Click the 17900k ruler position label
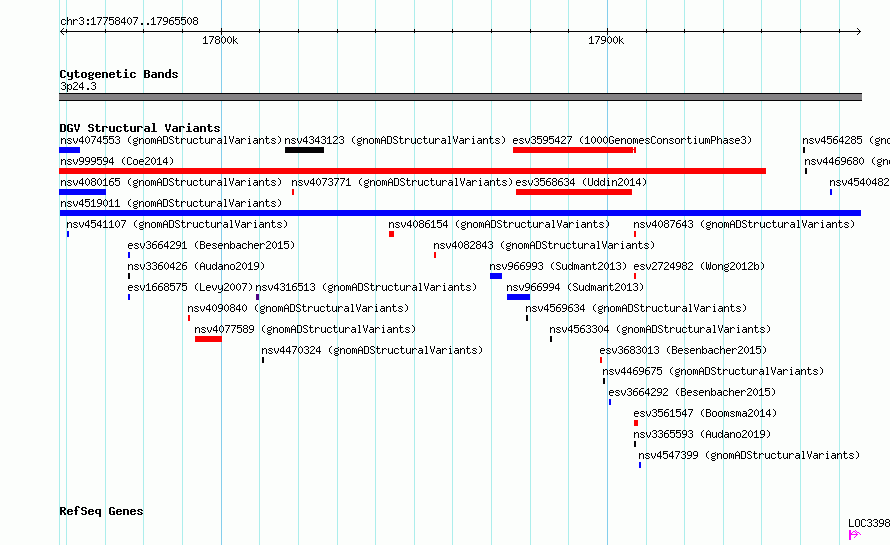 (606, 40)
